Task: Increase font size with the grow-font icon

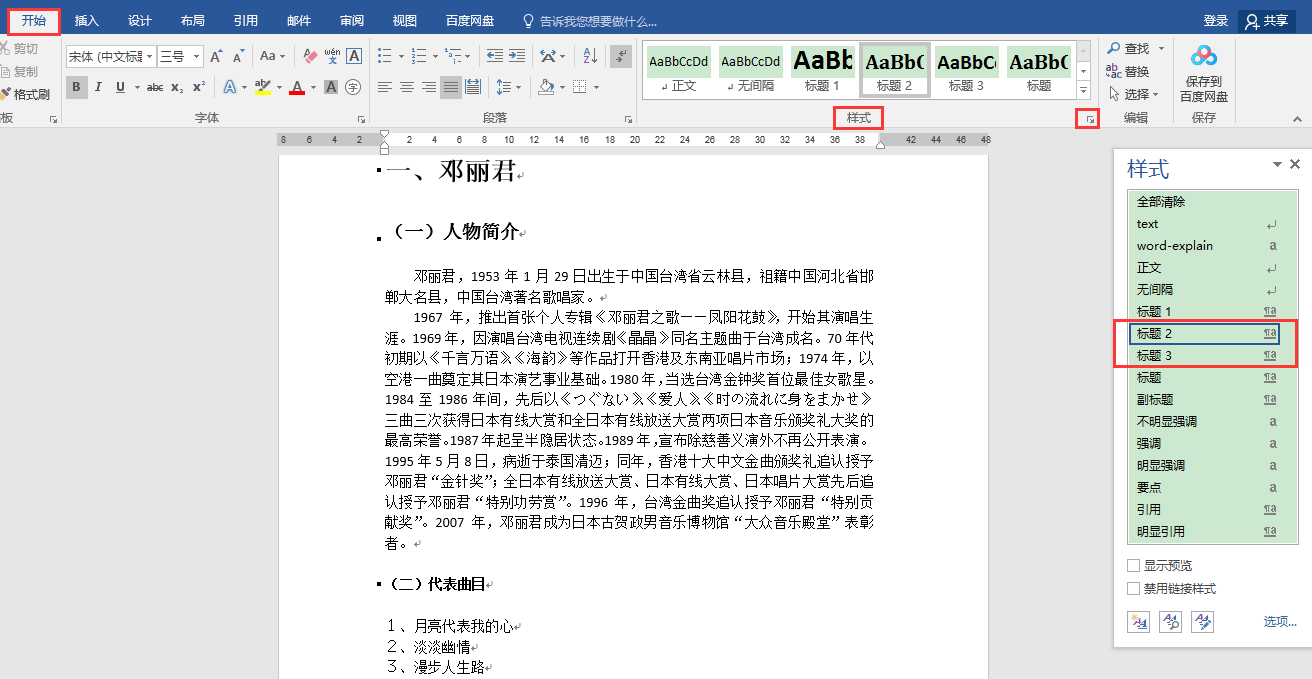Action: click(216, 57)
